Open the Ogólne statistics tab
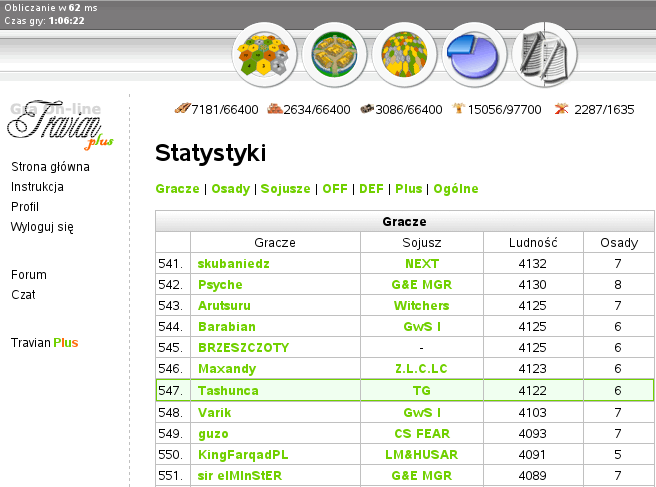This screenshot has height=487, width=656. coord(456,189)
